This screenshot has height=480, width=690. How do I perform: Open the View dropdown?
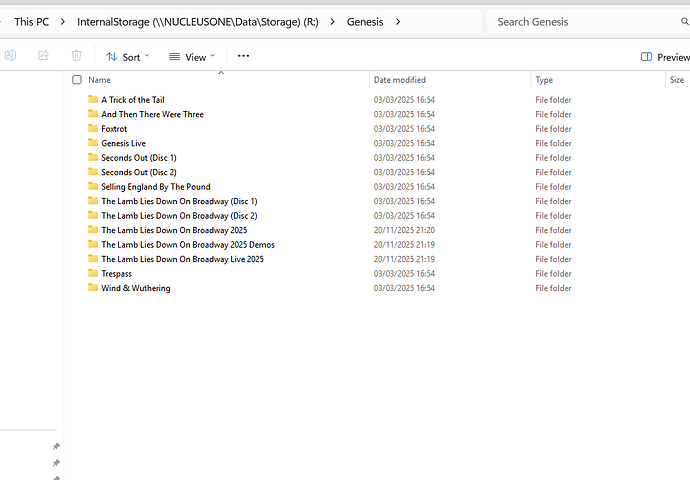click(x=192, y=57)
